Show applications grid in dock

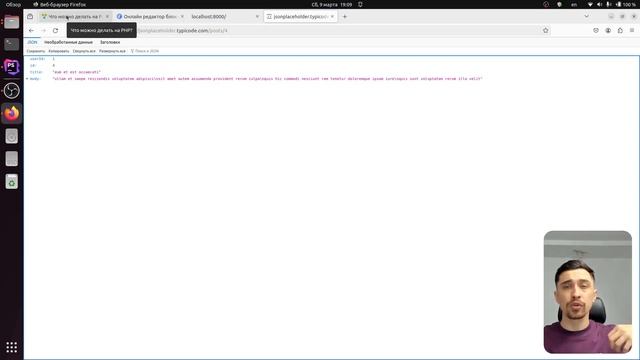11,347
